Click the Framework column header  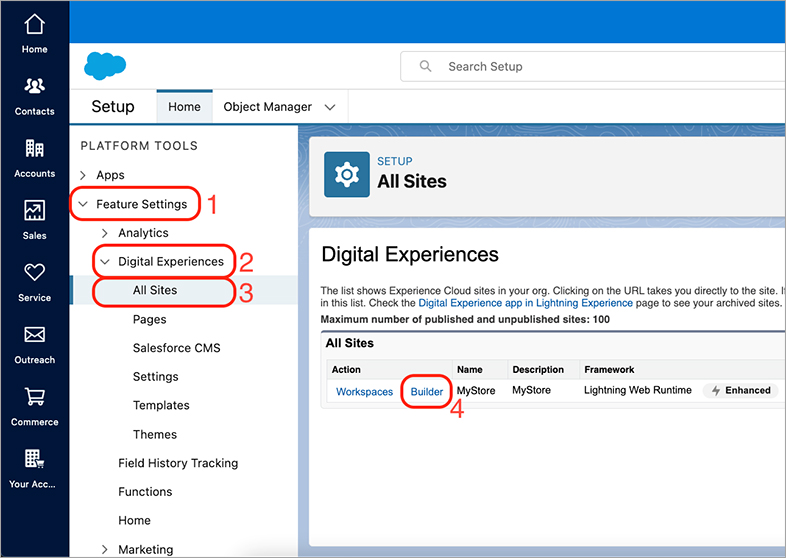click(x=609, y=369)
